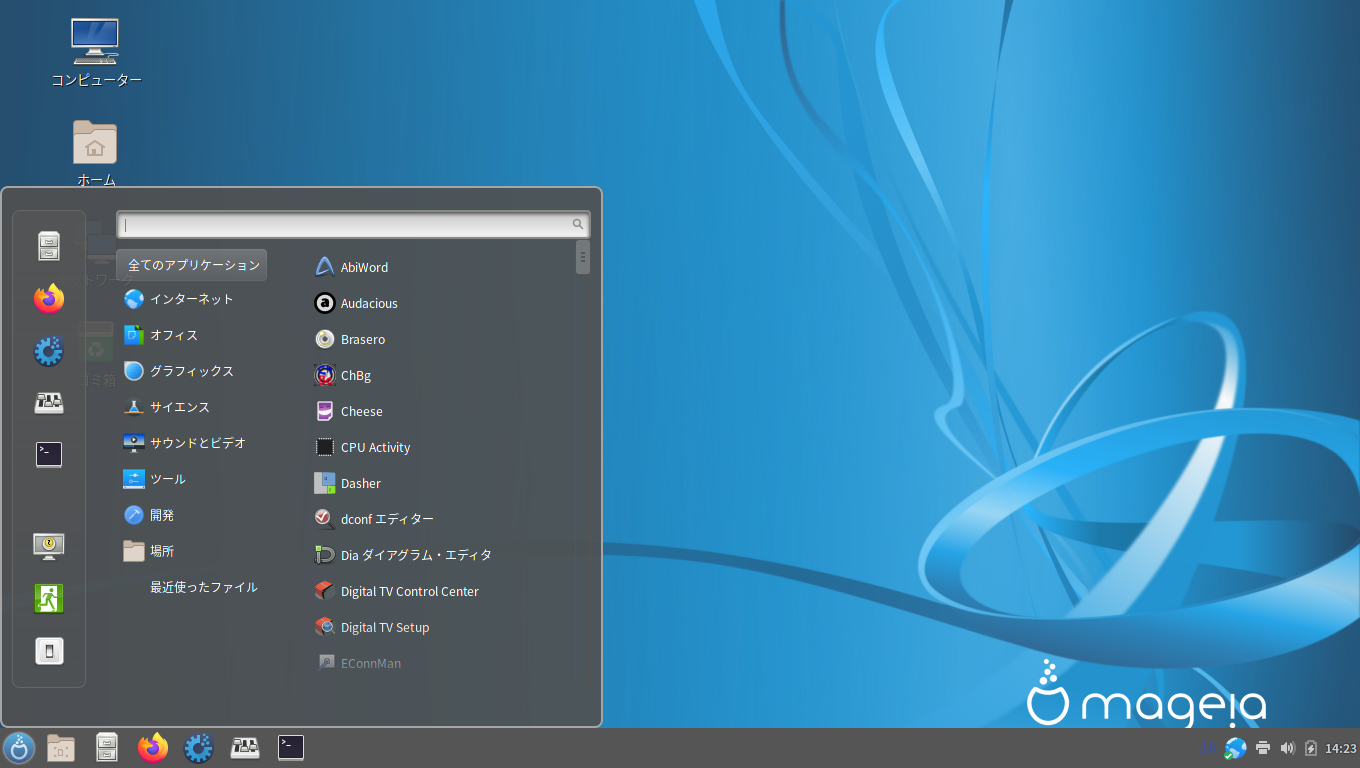
Task: Open dconf エディター
Action: point(374,519)
